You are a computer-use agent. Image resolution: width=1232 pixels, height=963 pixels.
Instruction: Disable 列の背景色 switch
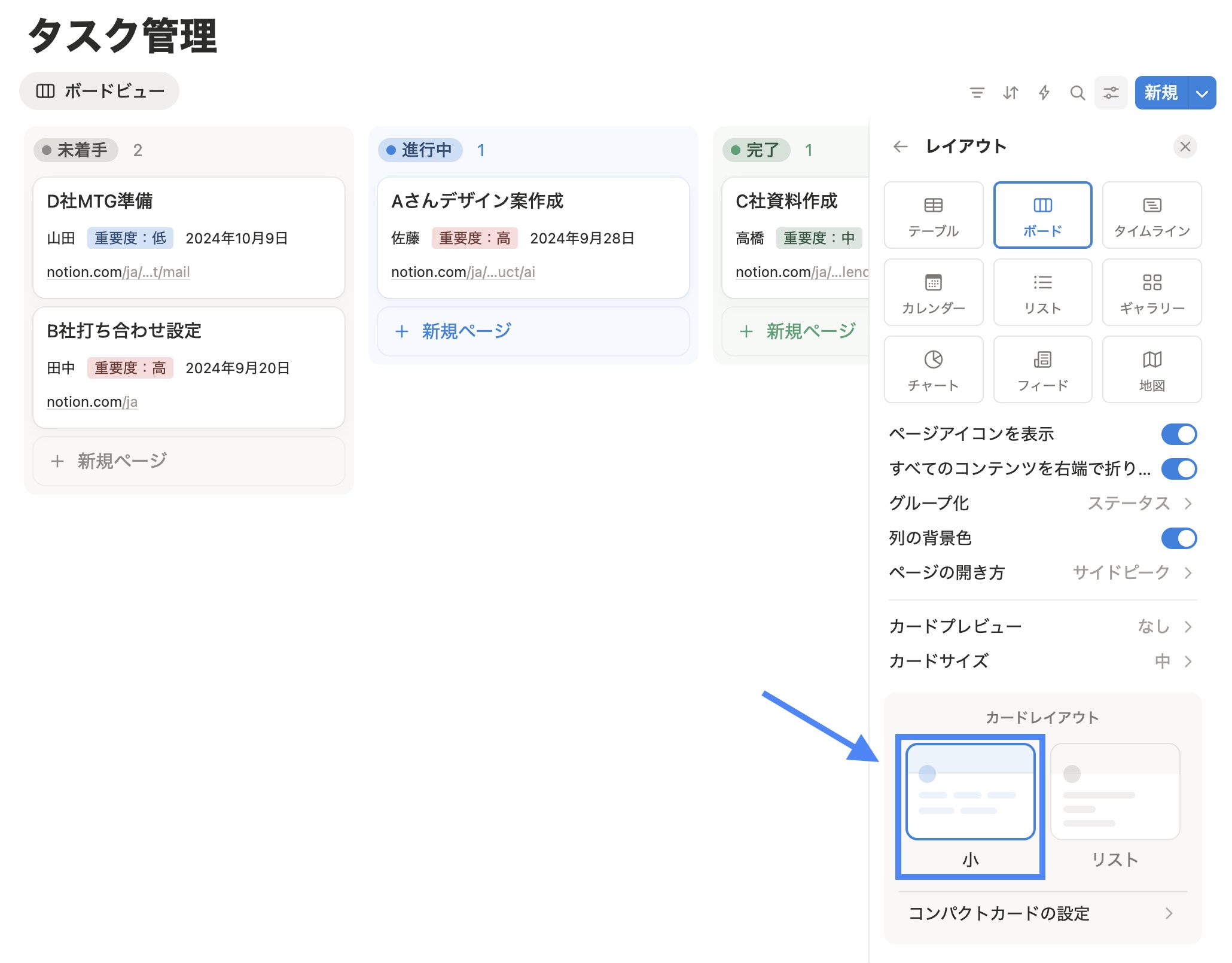coord(1179,538)
